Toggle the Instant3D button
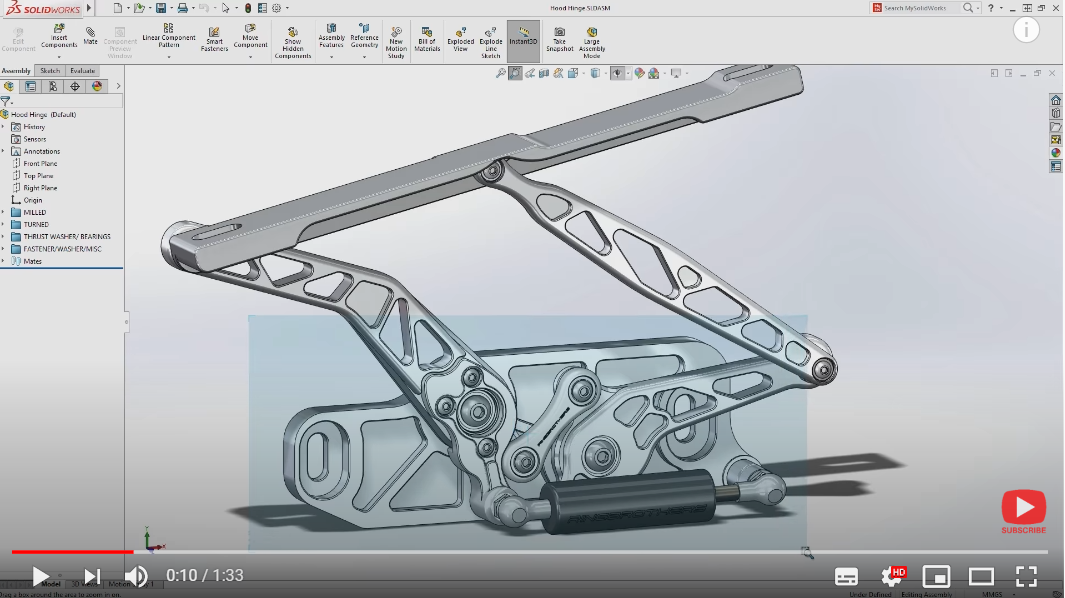The height and width of the screenshot is (598, 1065). pyautogui.click(x=523, y=41)
